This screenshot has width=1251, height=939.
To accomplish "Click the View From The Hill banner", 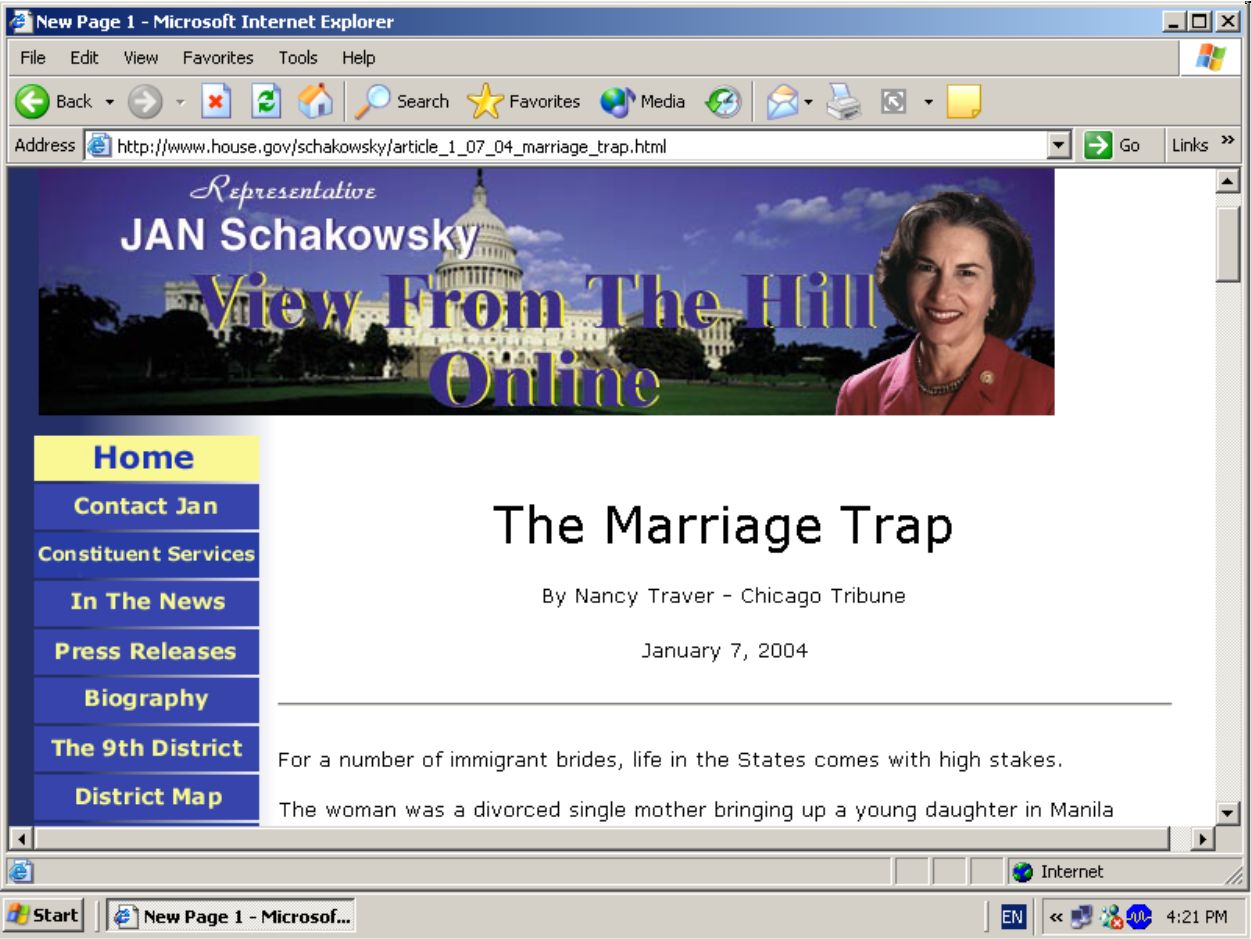I will (546, 291).
